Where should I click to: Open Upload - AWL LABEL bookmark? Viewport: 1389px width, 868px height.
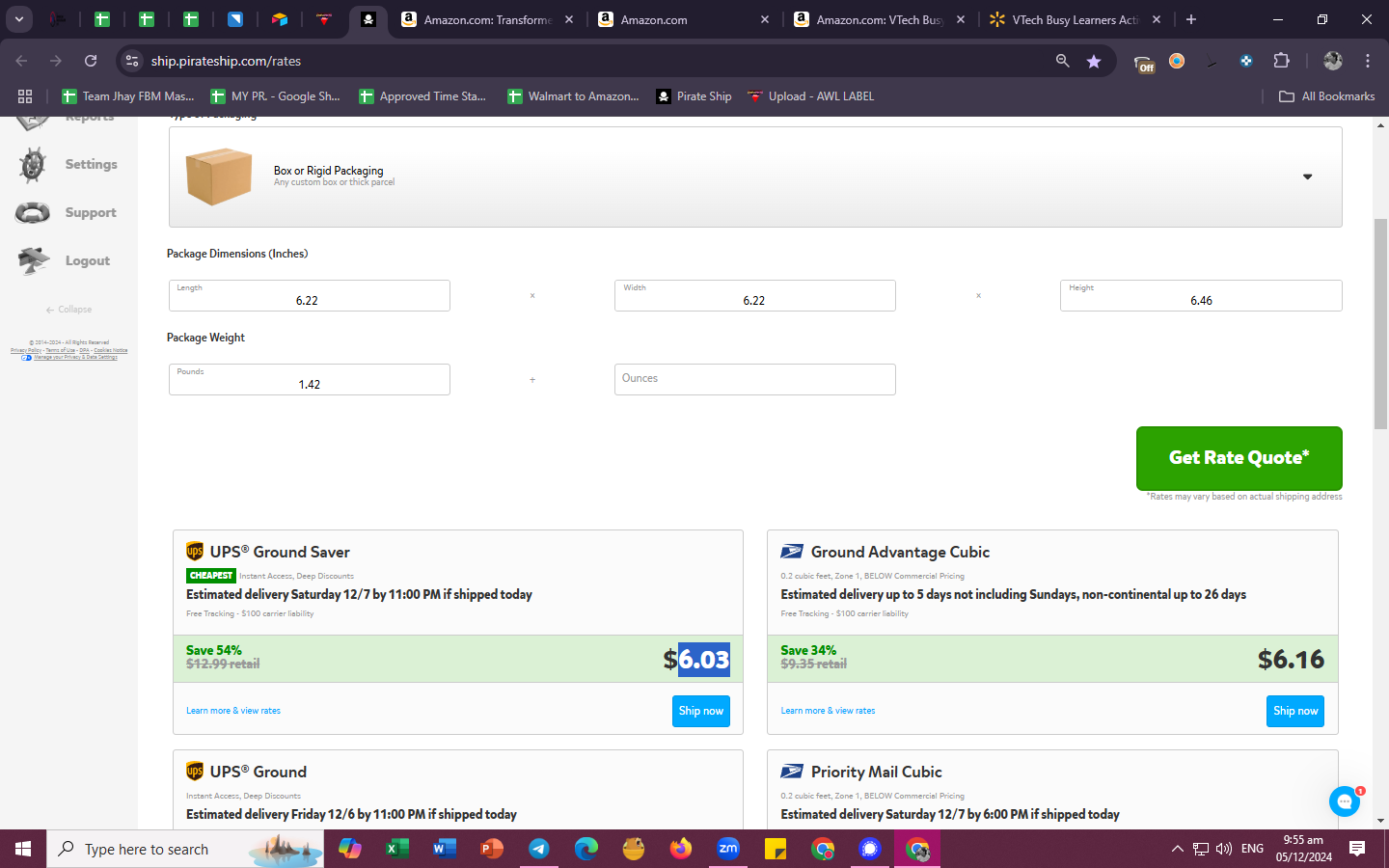(x=810, y=96)
